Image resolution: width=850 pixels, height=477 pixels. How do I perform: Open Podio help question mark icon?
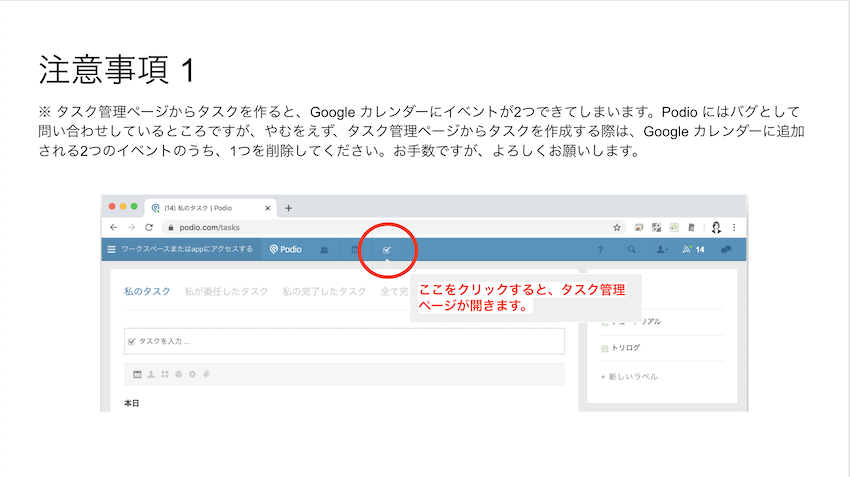tap(600, 250)
